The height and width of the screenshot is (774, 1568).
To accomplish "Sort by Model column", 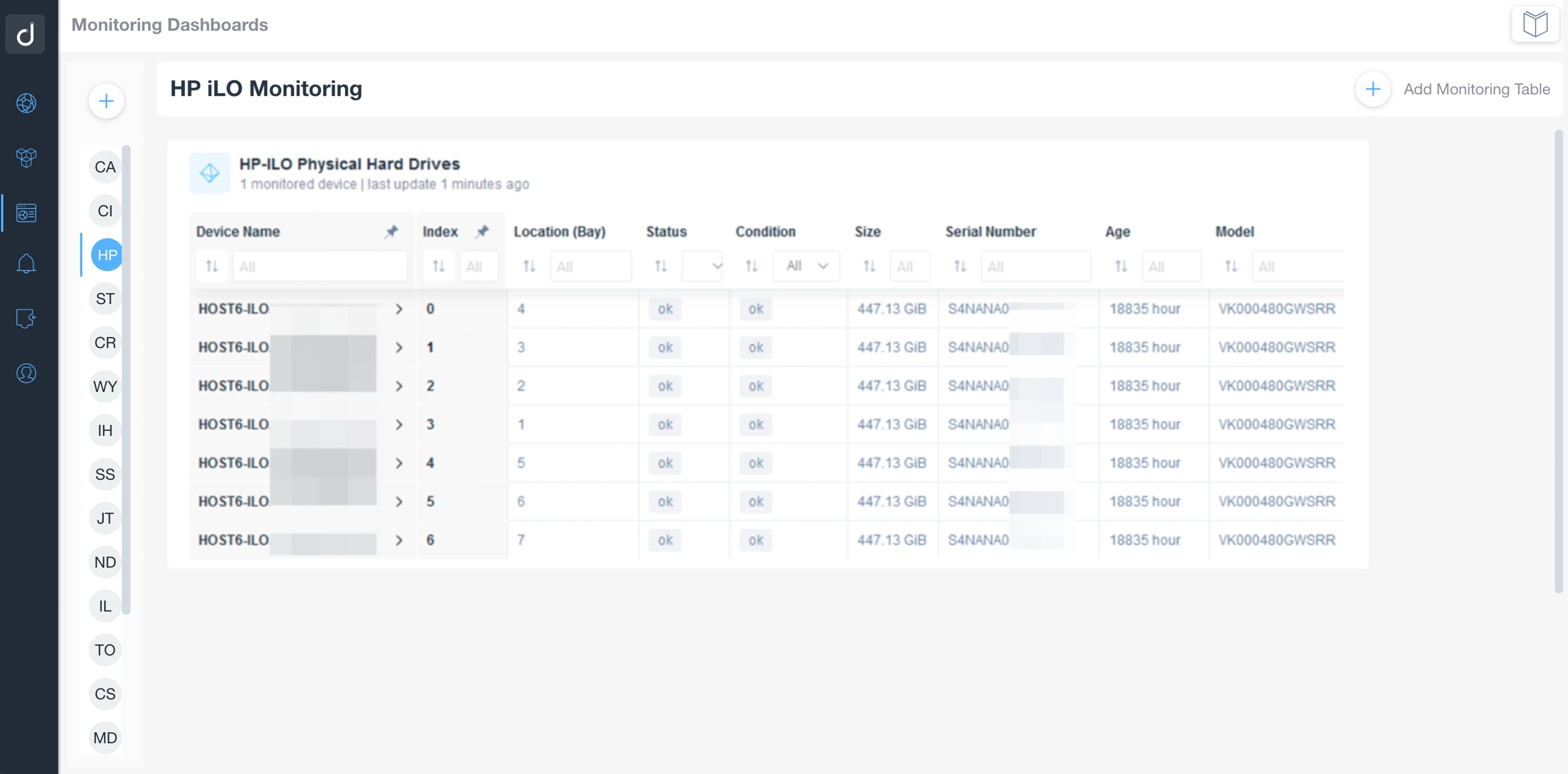I will pyautogui.click(x=1231, y=266).
